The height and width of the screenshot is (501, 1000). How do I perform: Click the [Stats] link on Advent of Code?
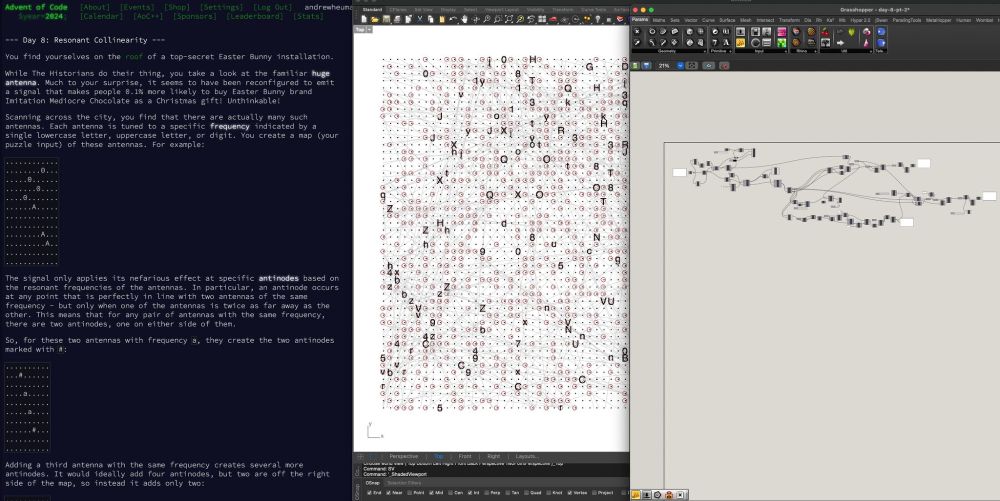308,16
